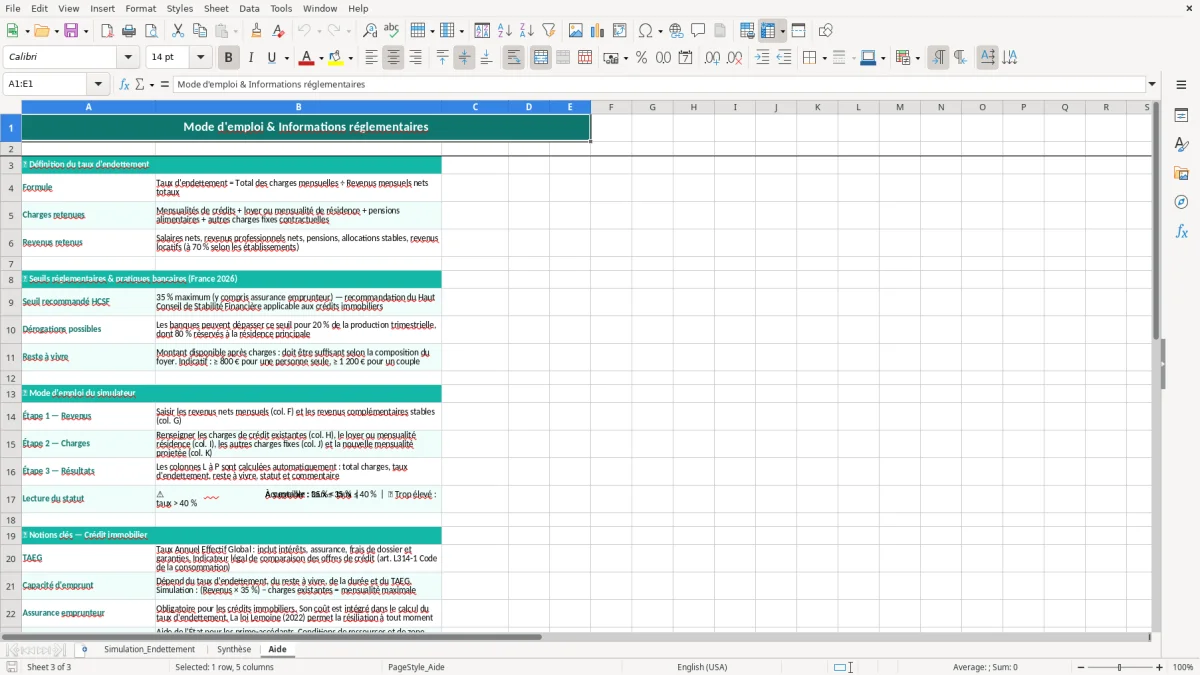Click the zoom in plus button

click(1160, 667)
